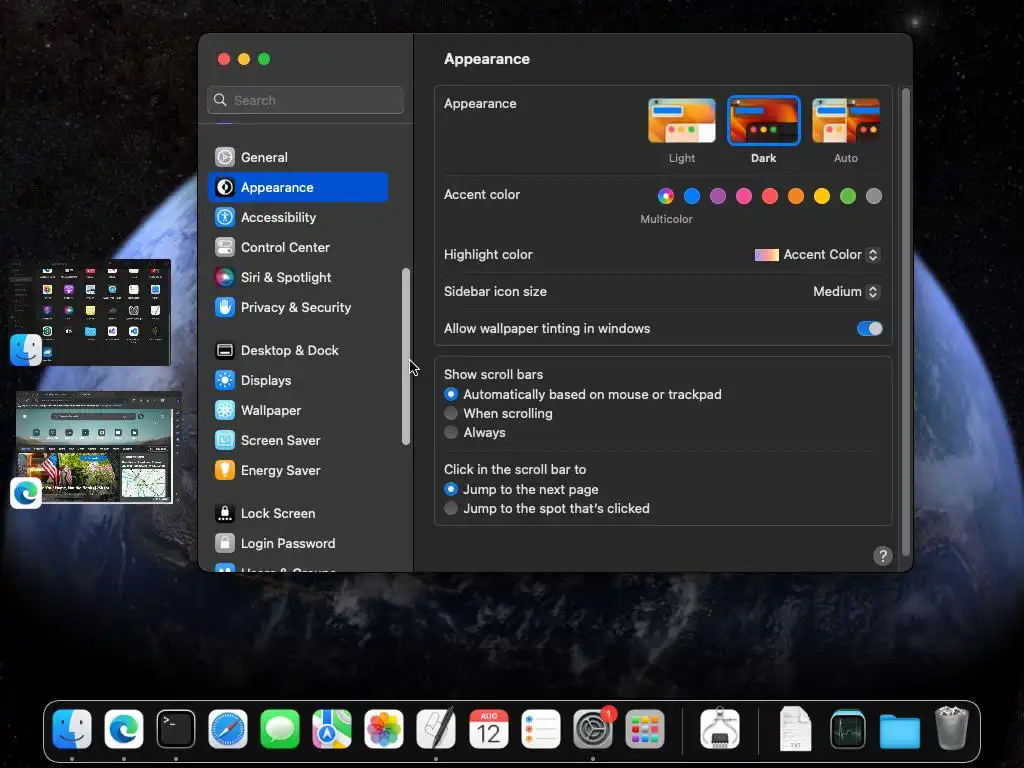Open Privacy & Security settings
1024x768 pixels.
(298, 308)
